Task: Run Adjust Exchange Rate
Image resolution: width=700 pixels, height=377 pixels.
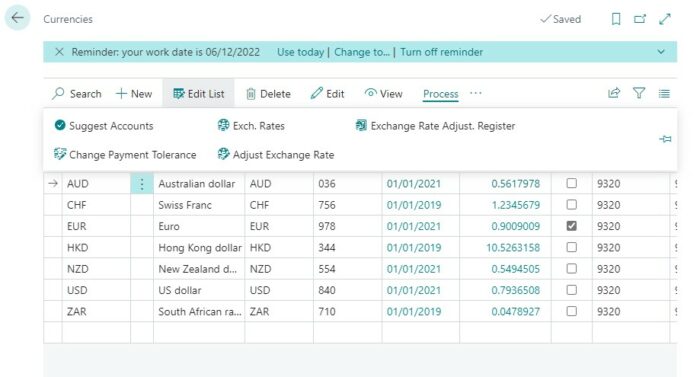Action: [276, 155]
